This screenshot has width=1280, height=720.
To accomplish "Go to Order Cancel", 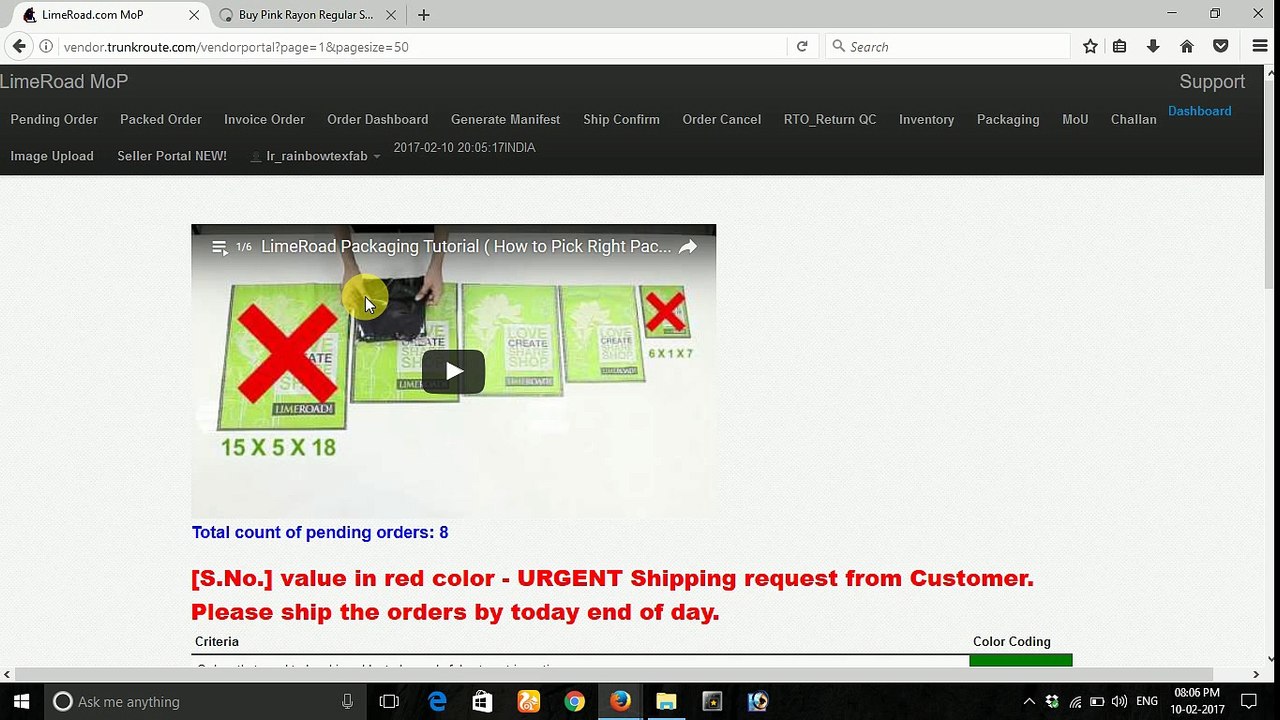I will 721,119.
